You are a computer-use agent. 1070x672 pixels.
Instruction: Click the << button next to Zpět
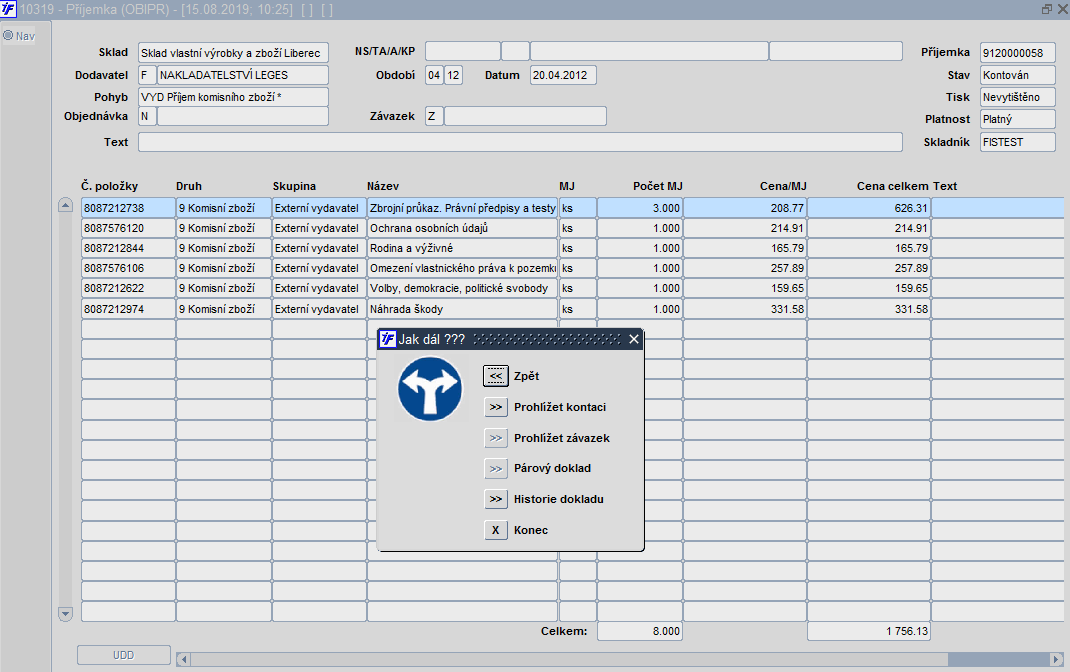coord(496,376)
